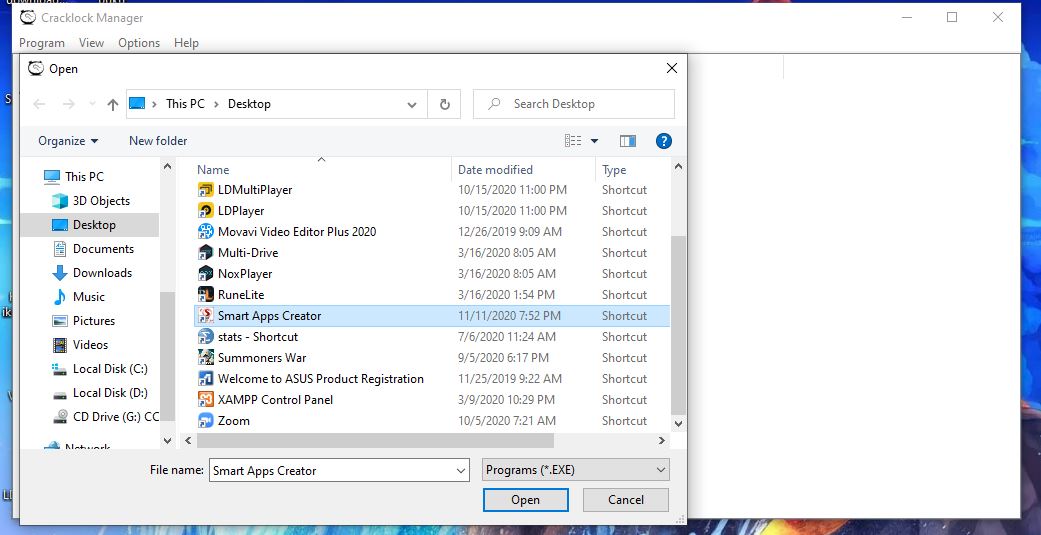Click the 12/26/2019 9:09 AM date cell
The height and width of the screenshot is (535, 1041).
point(510,232)
